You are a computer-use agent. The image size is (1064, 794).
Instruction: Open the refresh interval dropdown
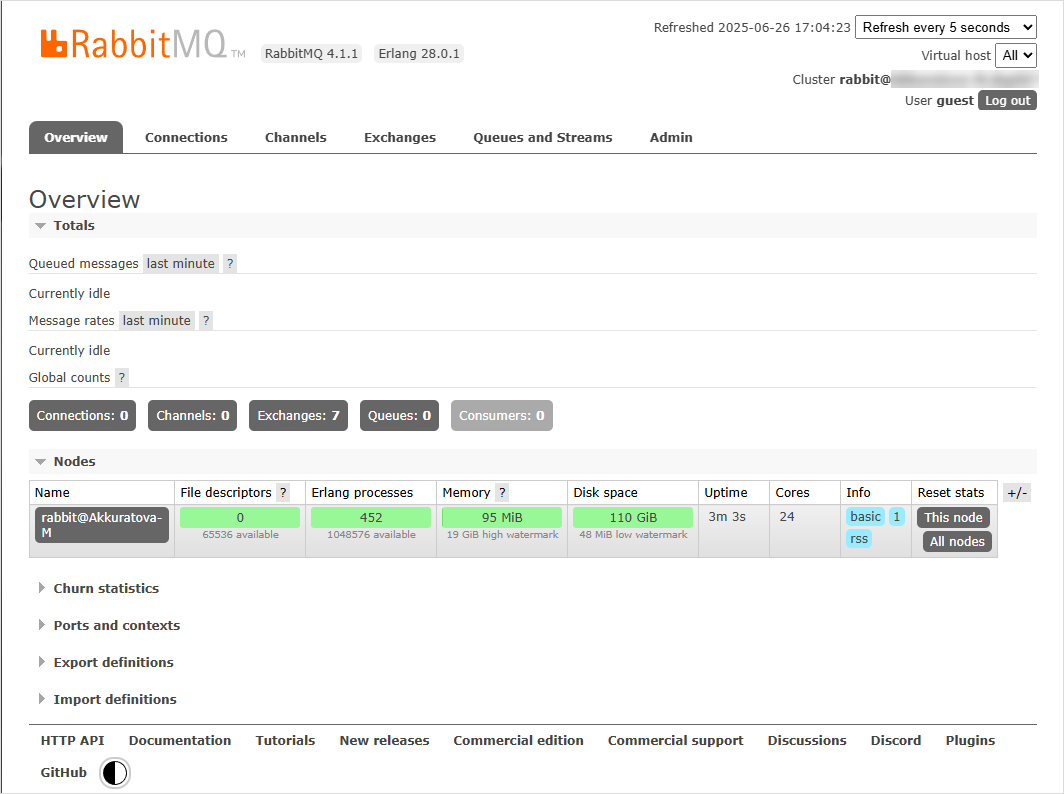945,28
